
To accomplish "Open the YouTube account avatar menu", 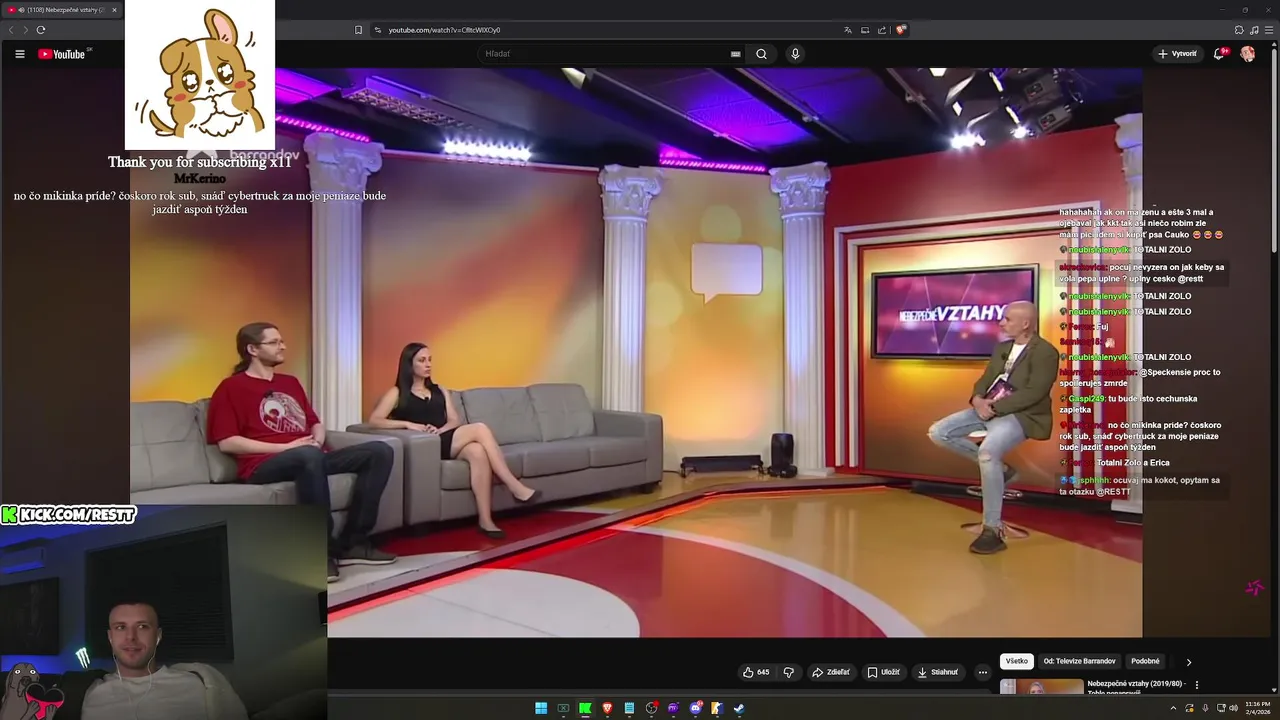I will 1248,54.
